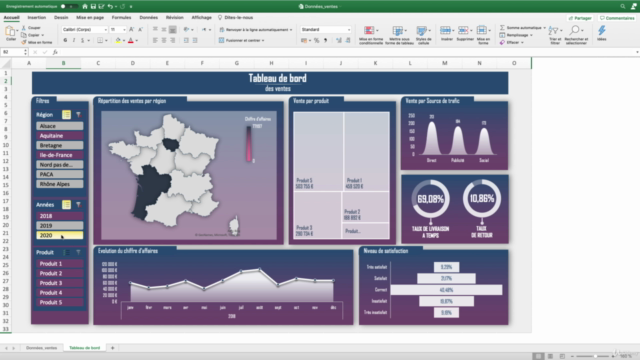Toggle the Alsace region filter
The width and height of the screenshot is (640, 360).
click(60, 126)
